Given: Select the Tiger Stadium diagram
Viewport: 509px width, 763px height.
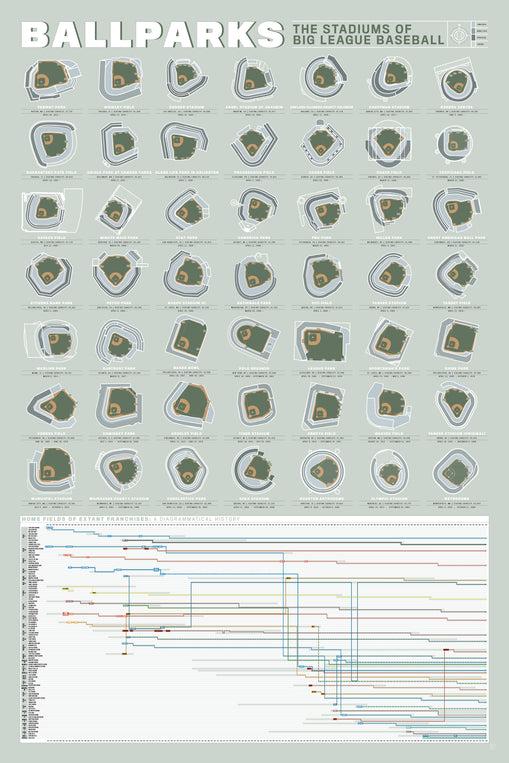Looking at the screenshot, I should pyautogui.click(x=255, y=405).
